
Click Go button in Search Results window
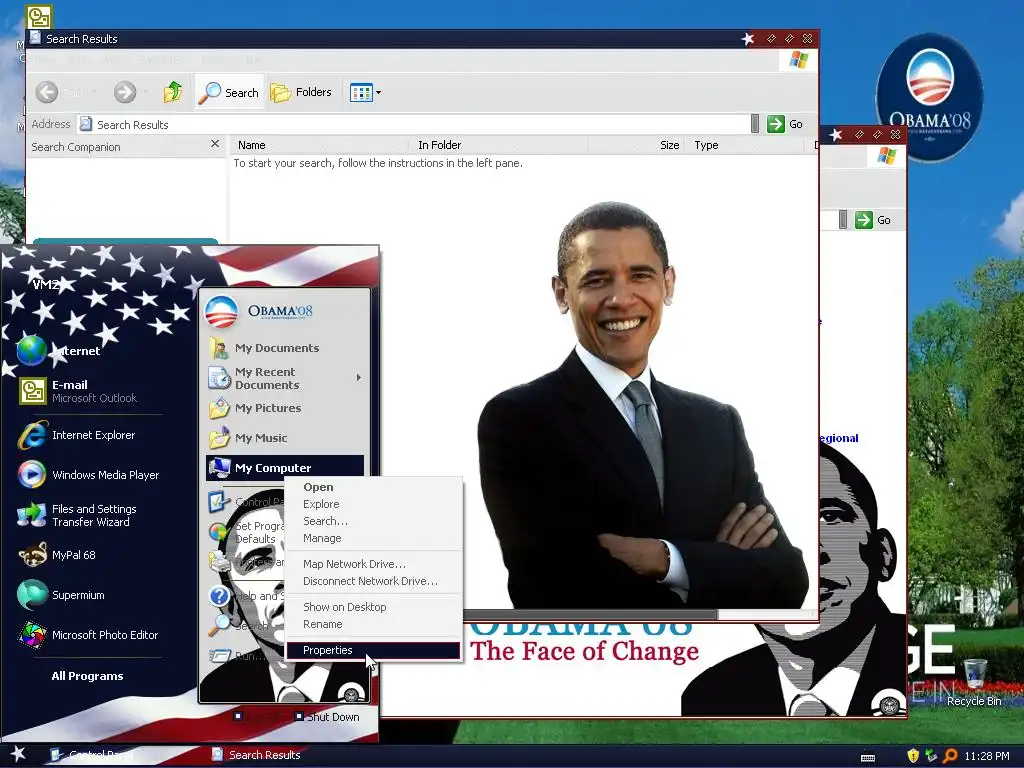point(784,124)
